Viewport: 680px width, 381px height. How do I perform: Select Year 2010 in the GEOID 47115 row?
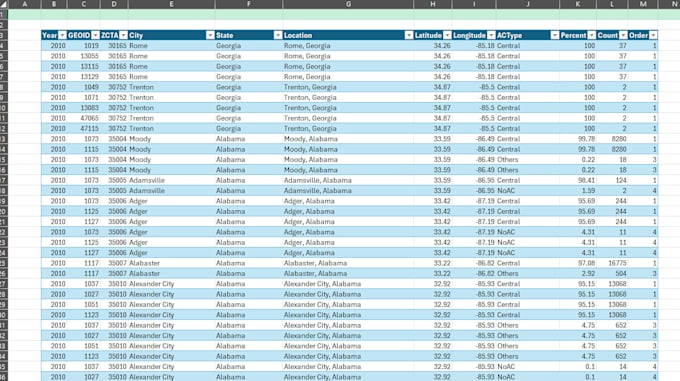(x=54, y=129)
